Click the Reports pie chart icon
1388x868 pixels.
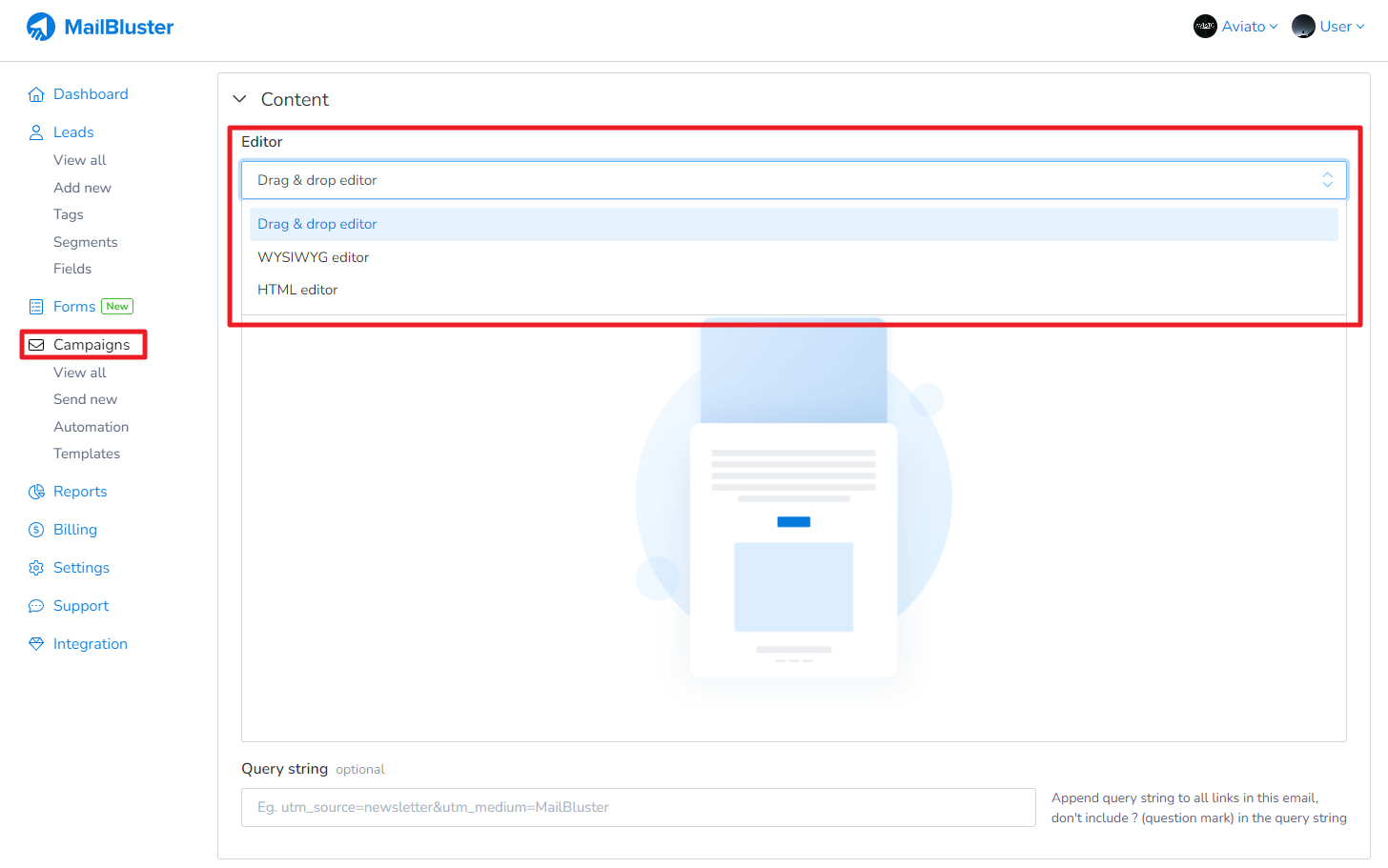[x=36, y=492]
